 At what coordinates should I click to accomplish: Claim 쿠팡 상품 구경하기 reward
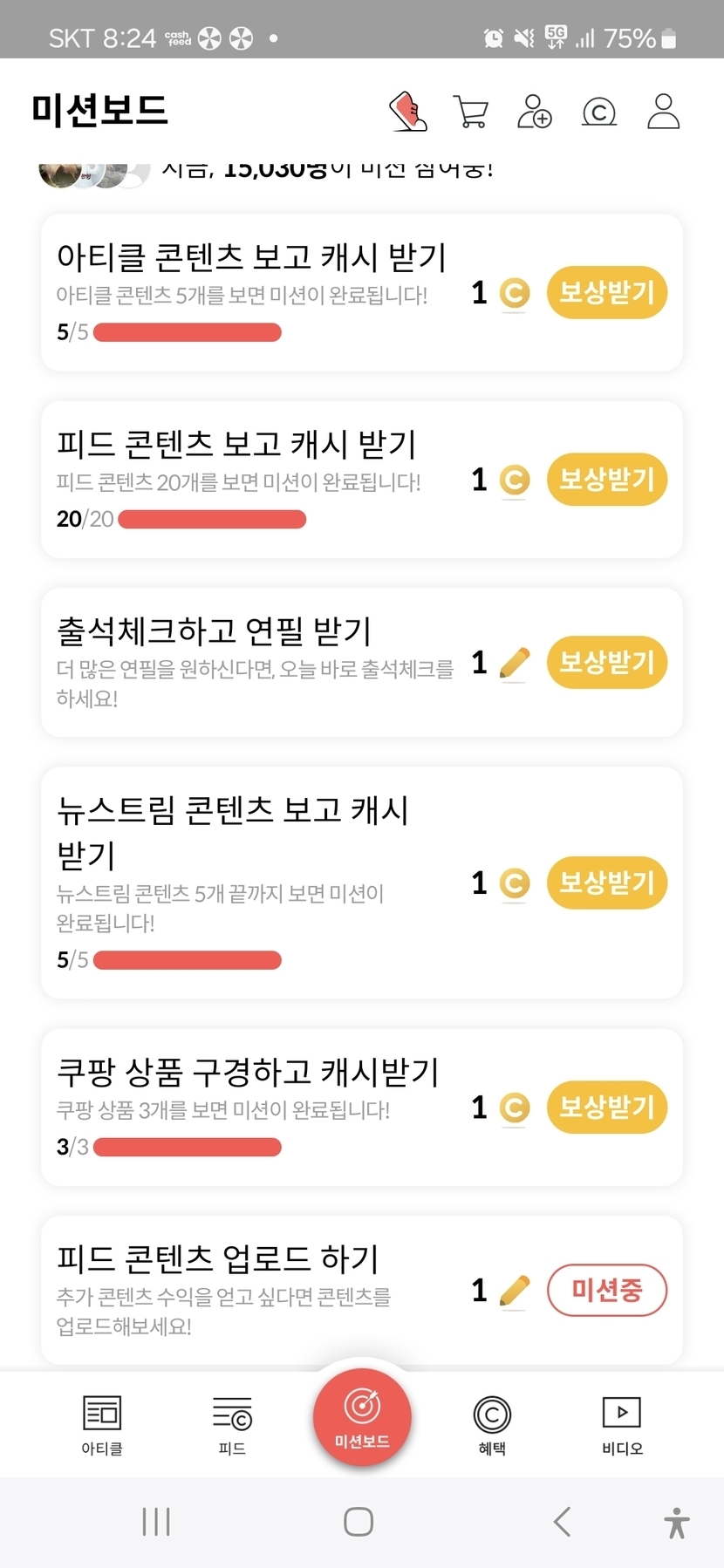click(606, 1108)
